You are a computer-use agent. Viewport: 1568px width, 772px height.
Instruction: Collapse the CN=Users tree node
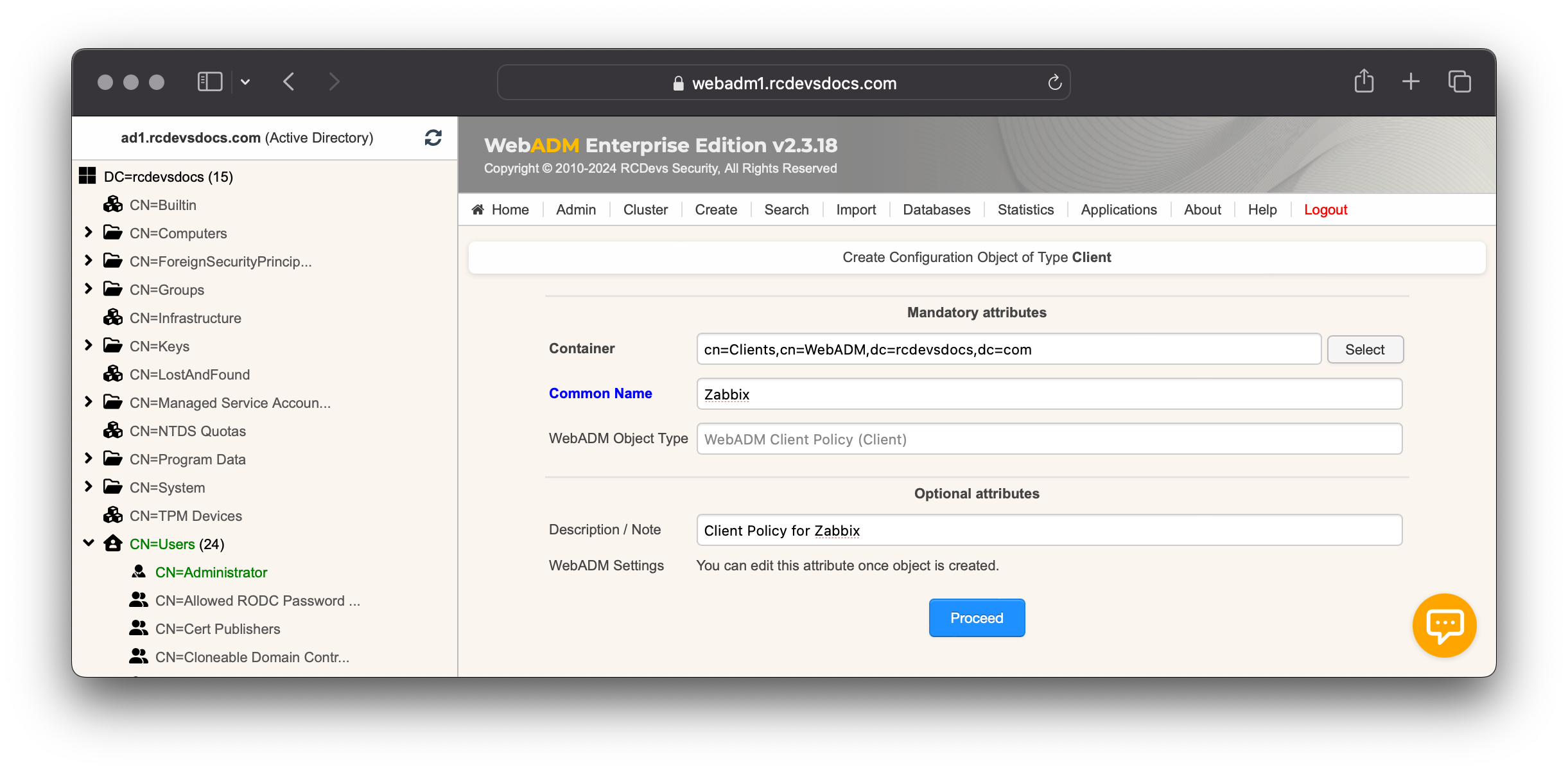(89, 543)
